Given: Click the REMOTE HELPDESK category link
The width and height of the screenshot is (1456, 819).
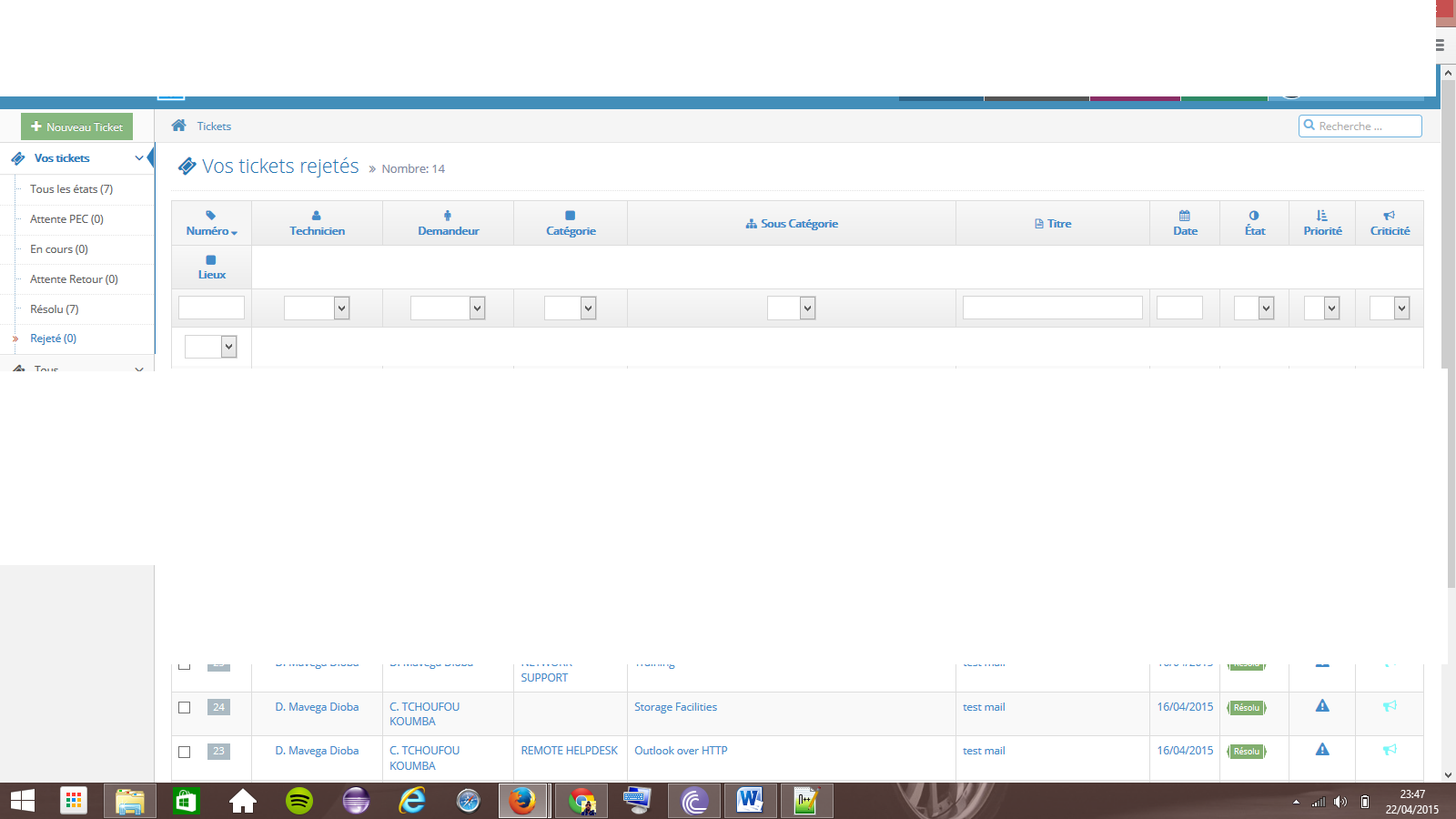Looking at the screenshot, I should (x=569, y=751).
